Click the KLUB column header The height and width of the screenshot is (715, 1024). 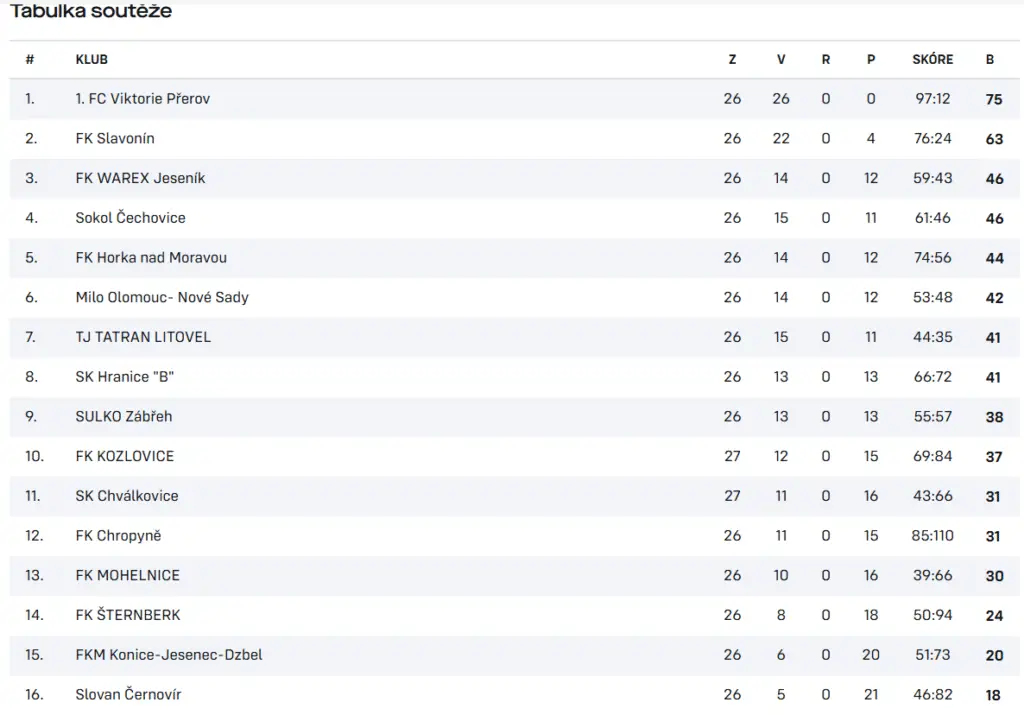(x=91, y=59)
